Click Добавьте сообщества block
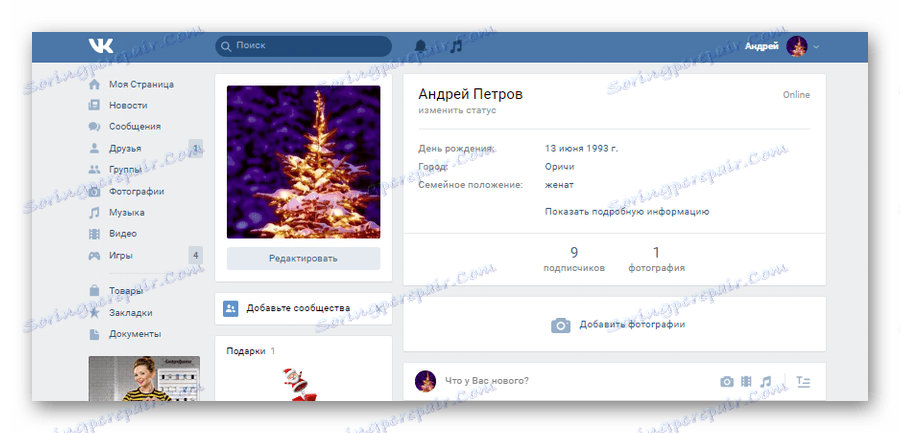 pos(303,308)
